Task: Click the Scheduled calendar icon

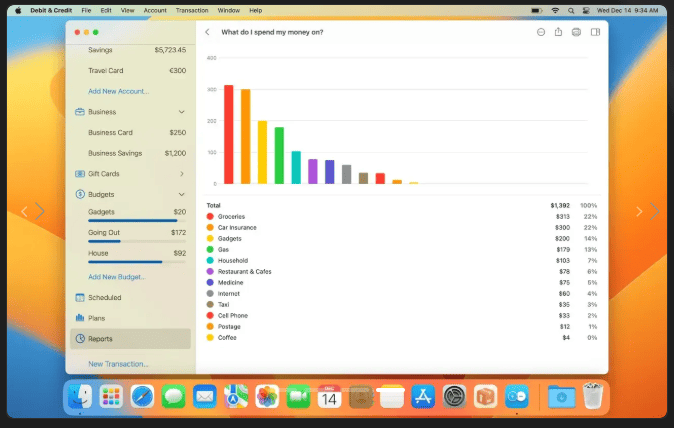Action: point(80,297)
